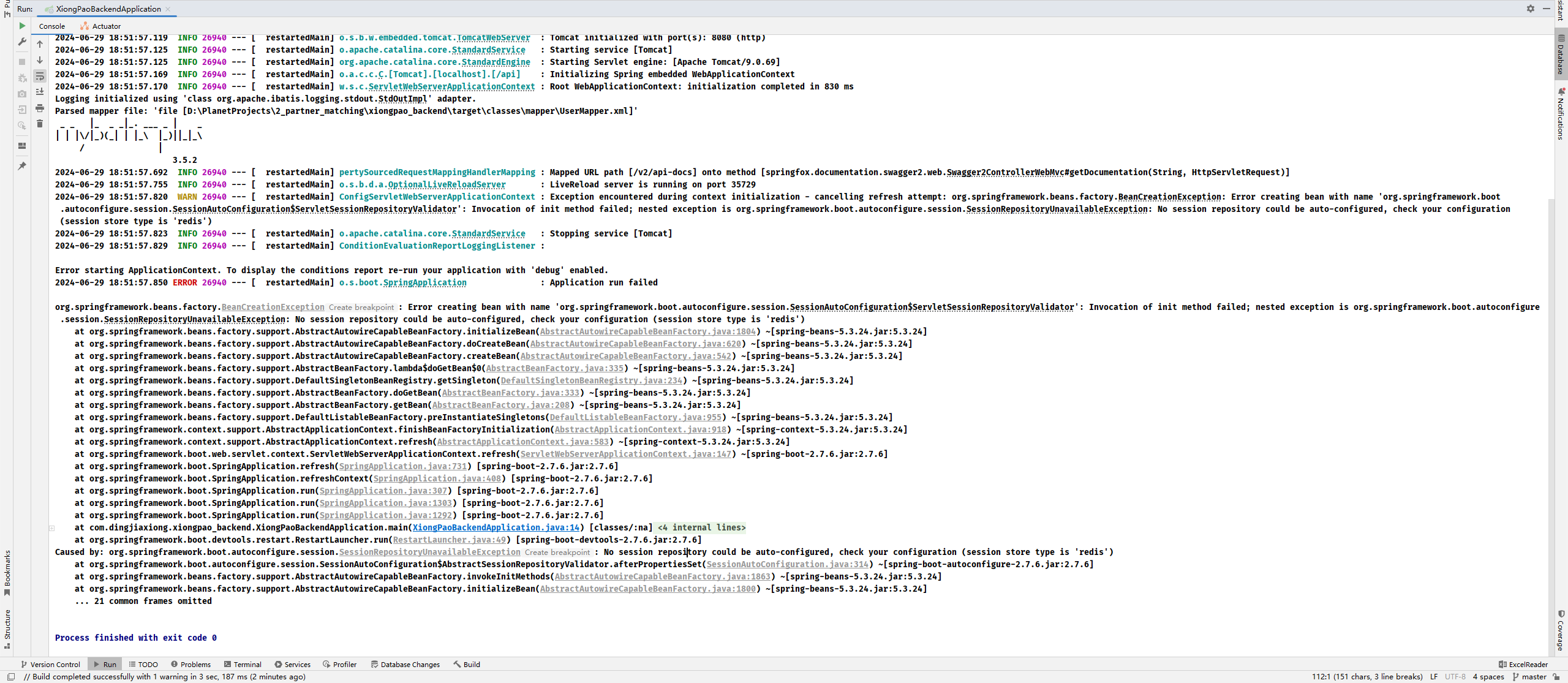Open the 4 spaces indent selector
This screenshot has width=1568, height=683.
point(1488,677)
